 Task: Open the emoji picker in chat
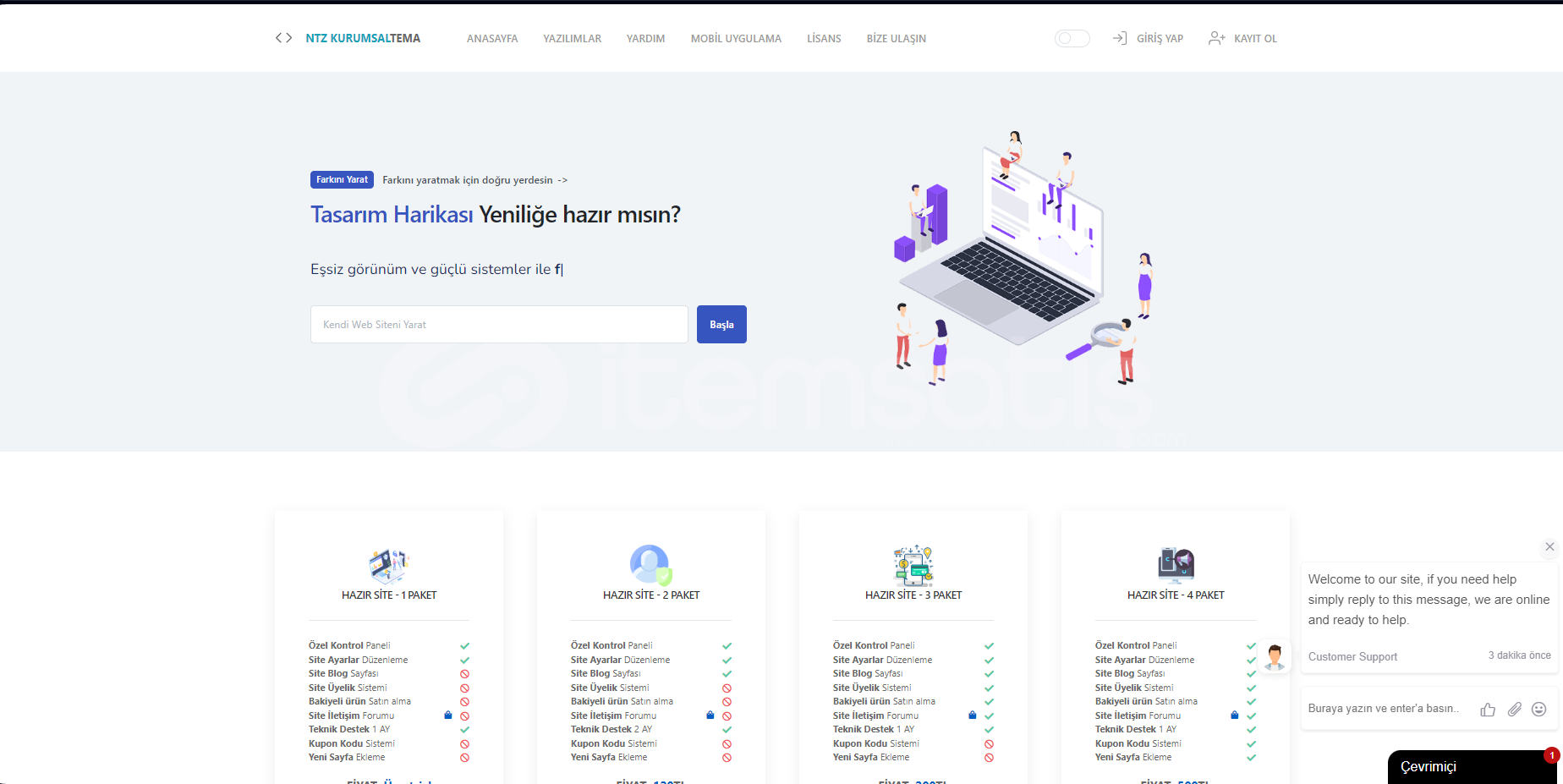pos(1539,710)
